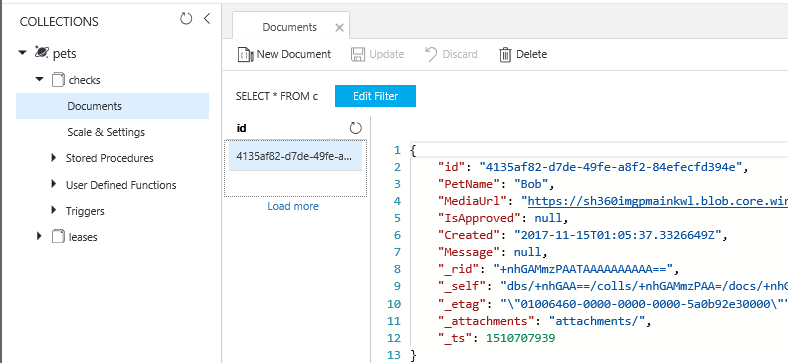Expand User Defined Functions

54,184
